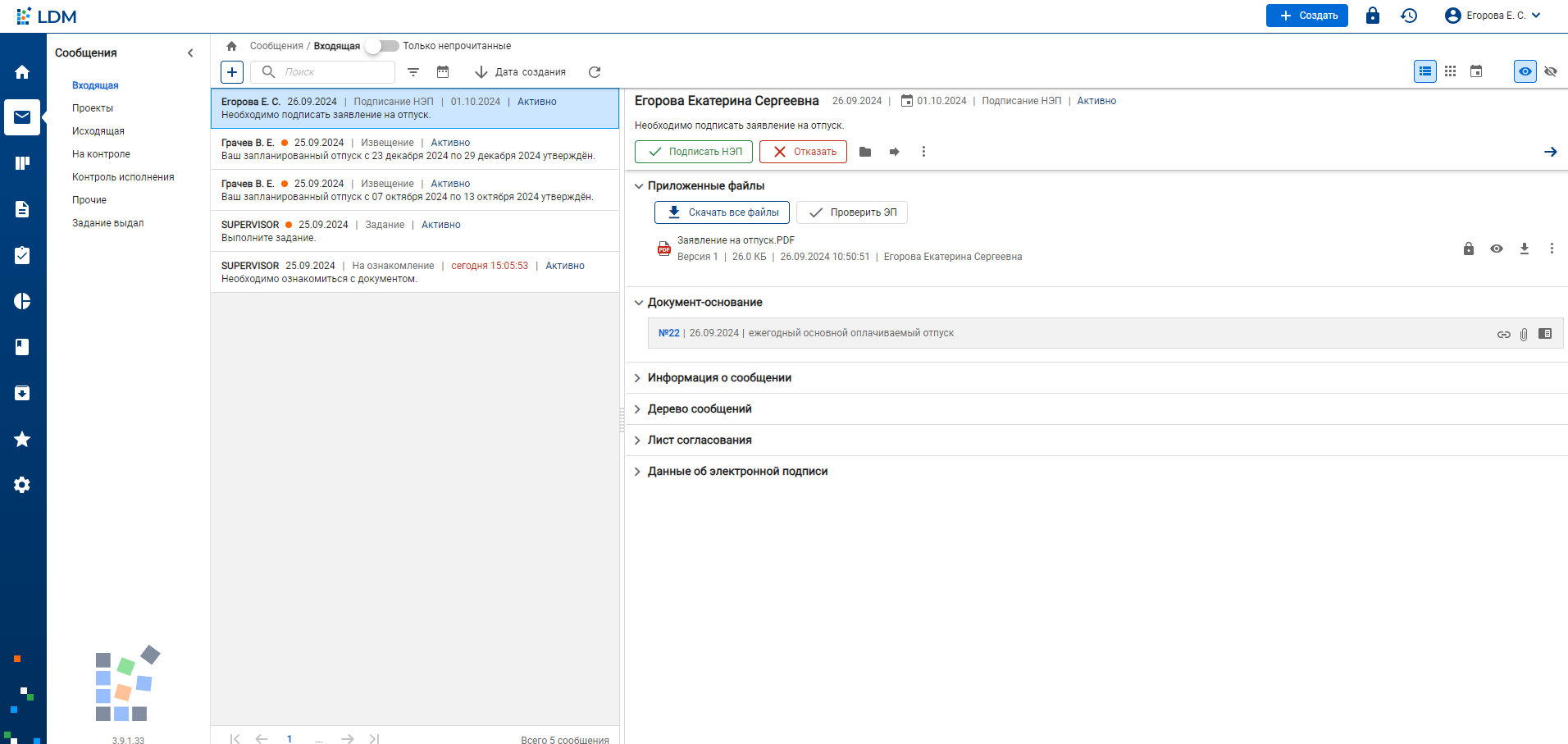Open the filter options icon
Viewport: 1568px width, 744px height.
pyautogui.click(x=413, y=72)
